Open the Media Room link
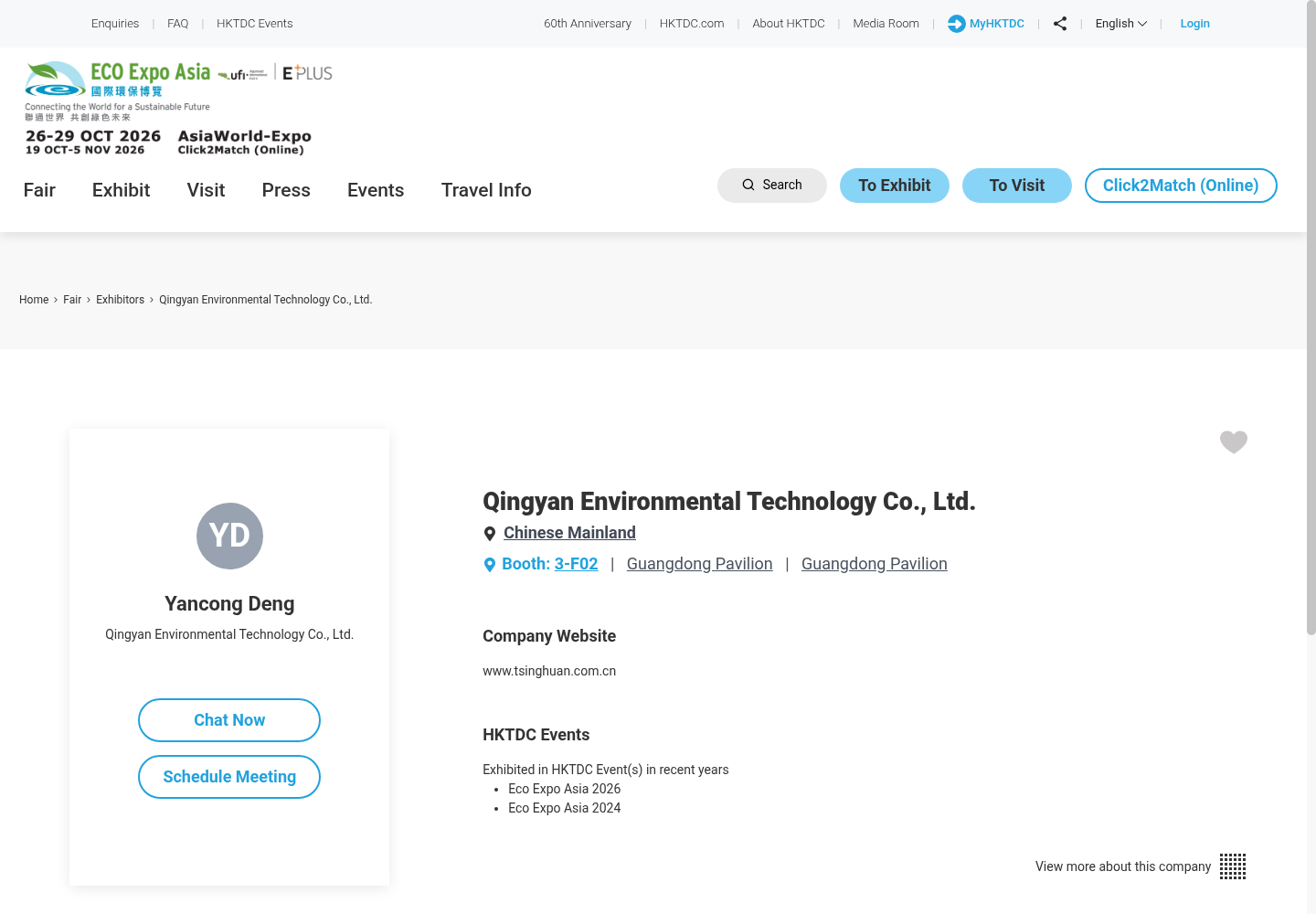 tap(886, 24)
